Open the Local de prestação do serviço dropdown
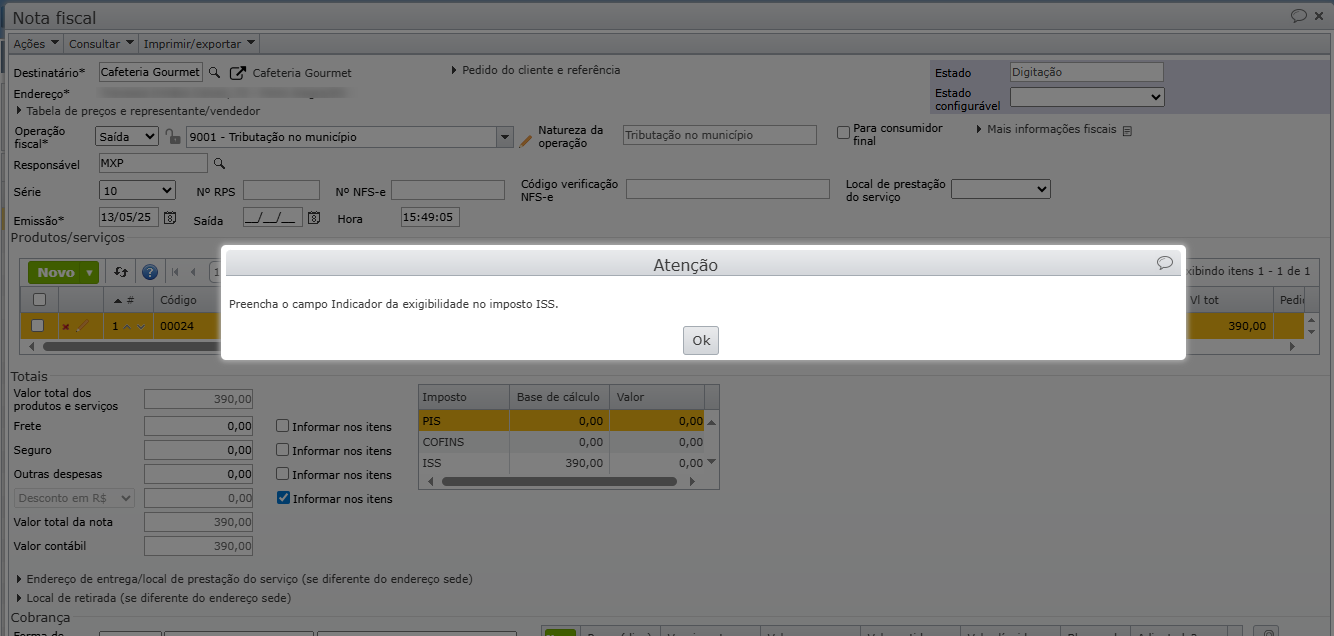The height and width of the screenshot is (636, 1334). coord(1000,189)
